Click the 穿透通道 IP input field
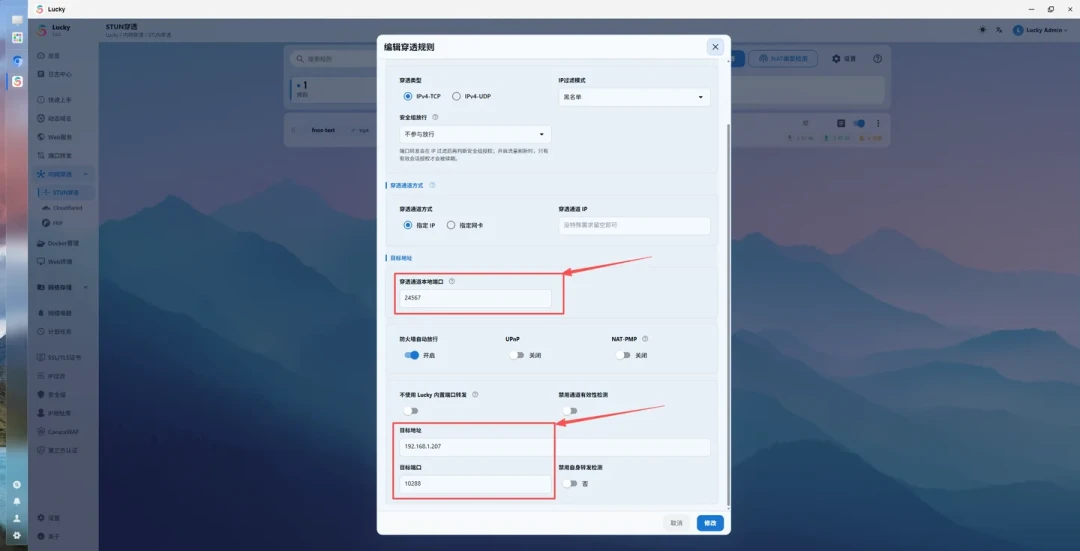Screen dimensions: 1080x551 pos(634,225)
